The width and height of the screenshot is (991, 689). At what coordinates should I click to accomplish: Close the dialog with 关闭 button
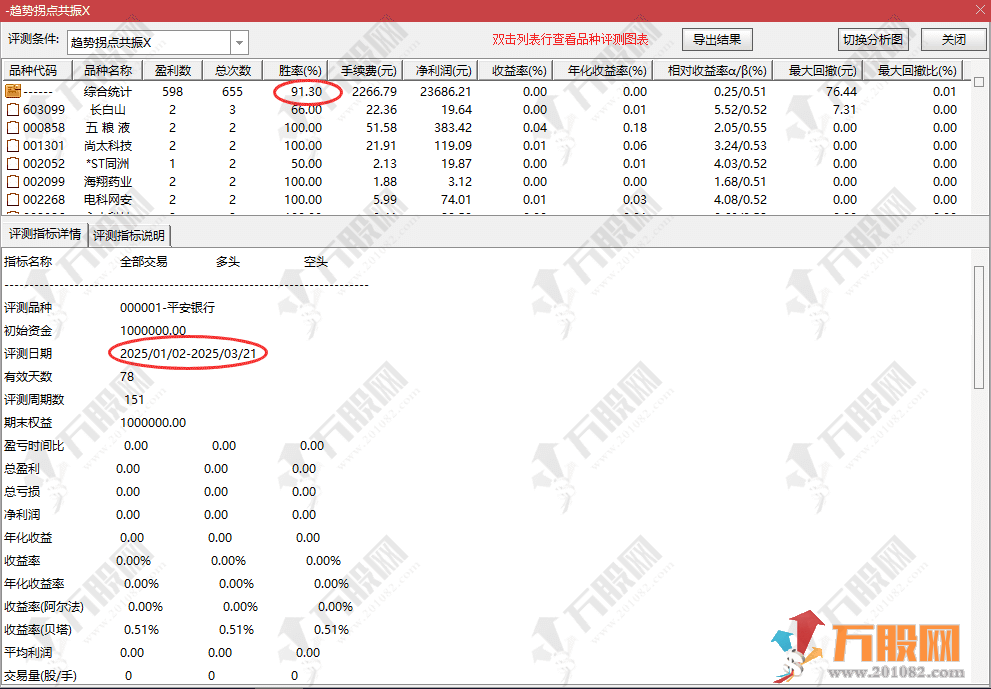[953, 40]
